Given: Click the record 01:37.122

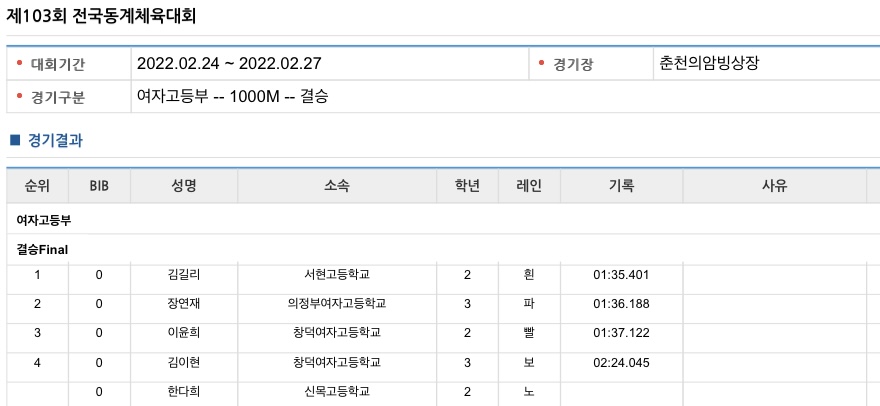Looking at the screenshot, I should pos(621,333).
